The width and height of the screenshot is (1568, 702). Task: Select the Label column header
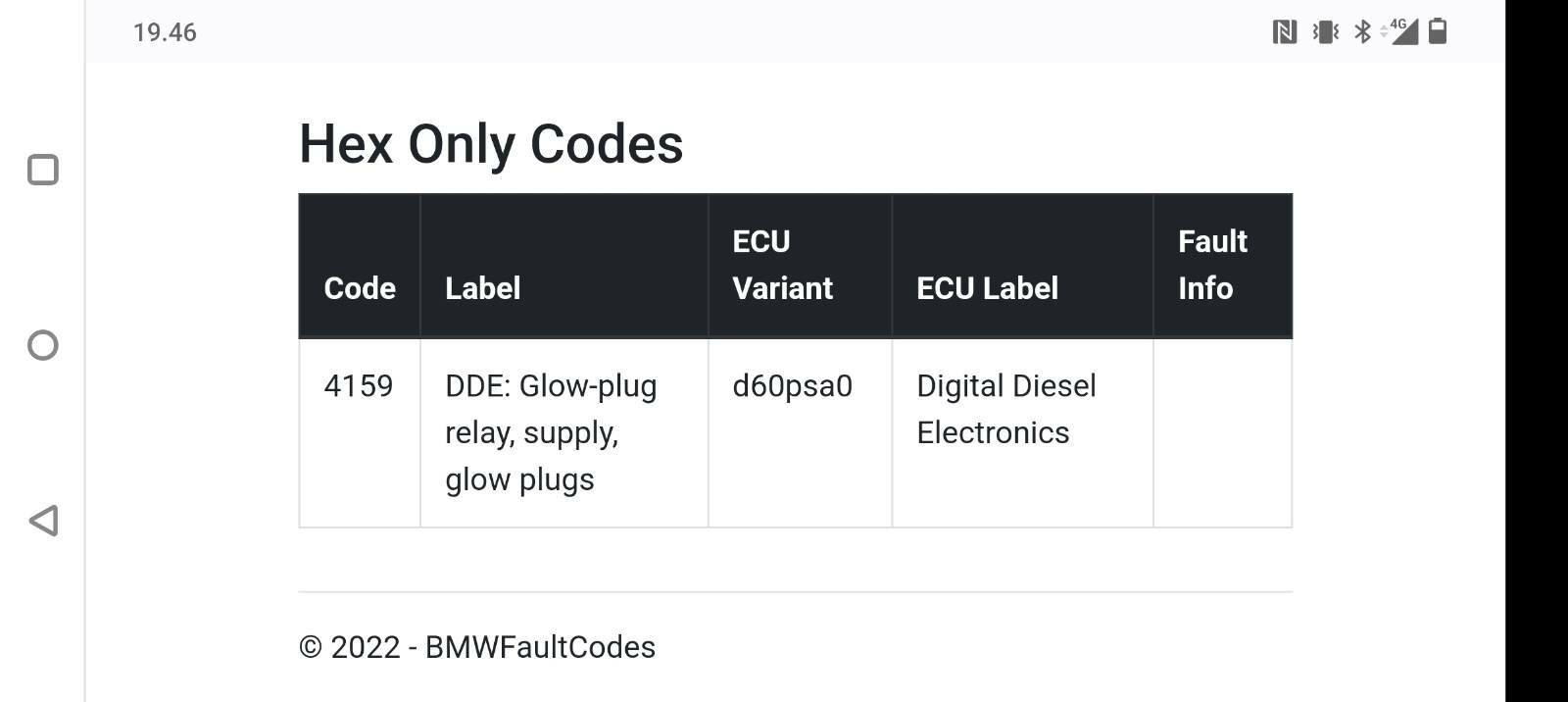[x=482, y=288]
